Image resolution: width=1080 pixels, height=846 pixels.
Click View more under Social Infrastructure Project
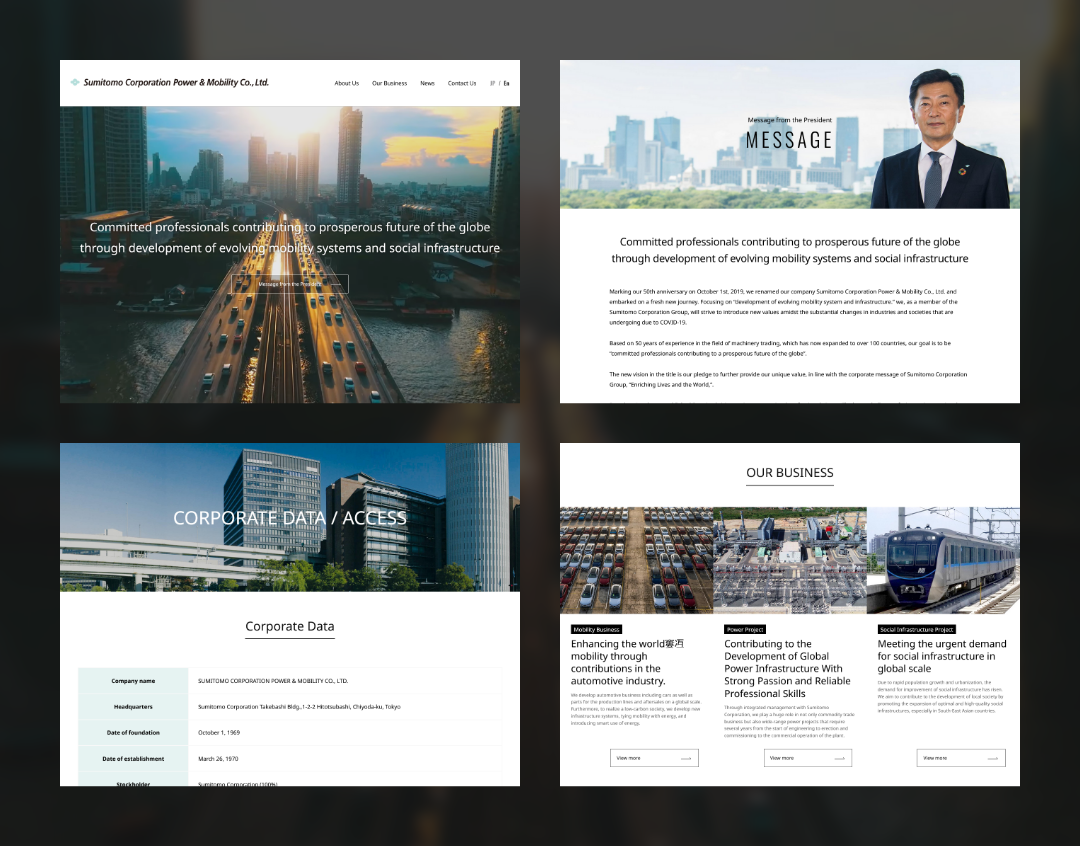point(960,758)
